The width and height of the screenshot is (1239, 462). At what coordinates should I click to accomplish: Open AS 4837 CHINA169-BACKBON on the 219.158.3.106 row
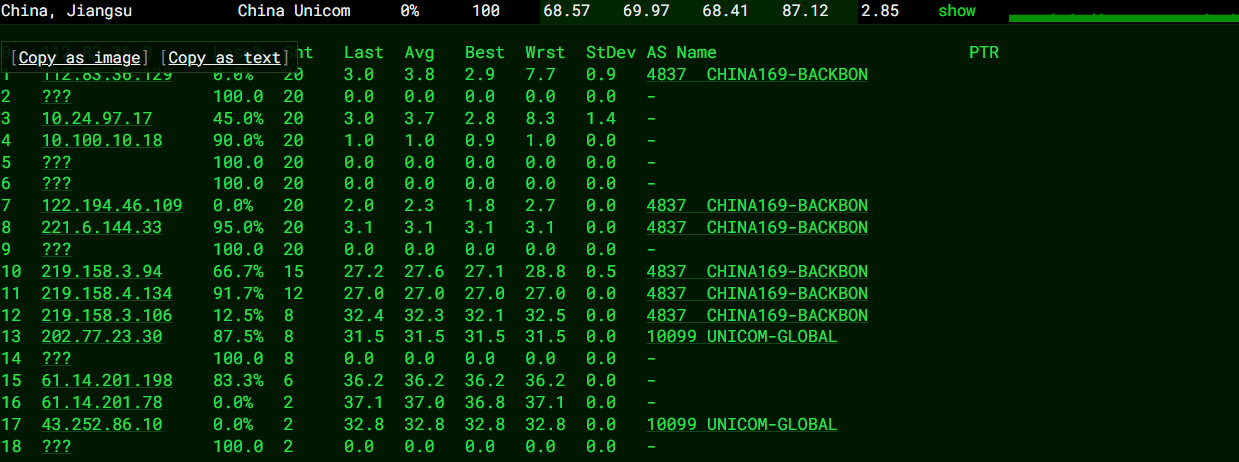pos(757,316)
